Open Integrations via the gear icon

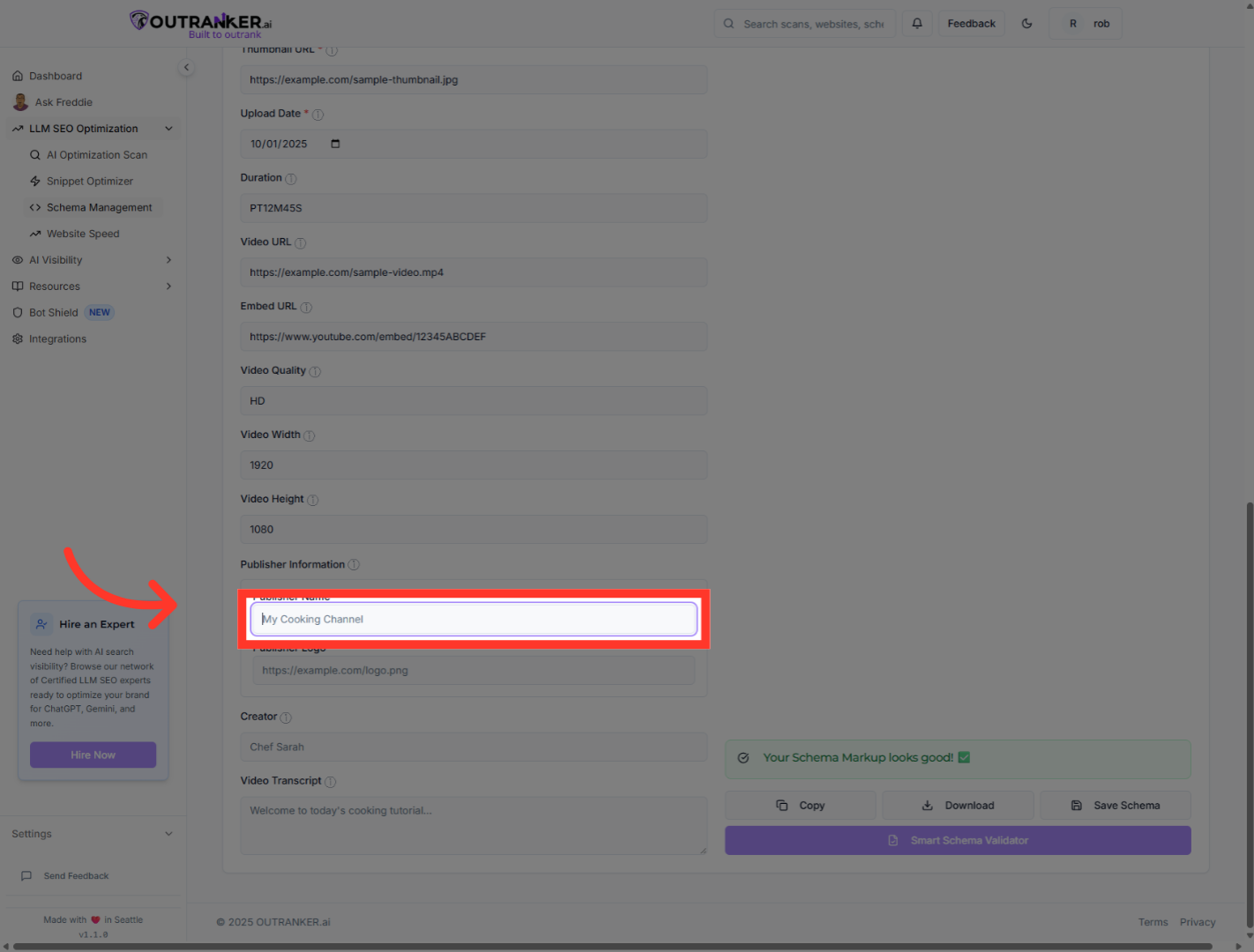18,338
